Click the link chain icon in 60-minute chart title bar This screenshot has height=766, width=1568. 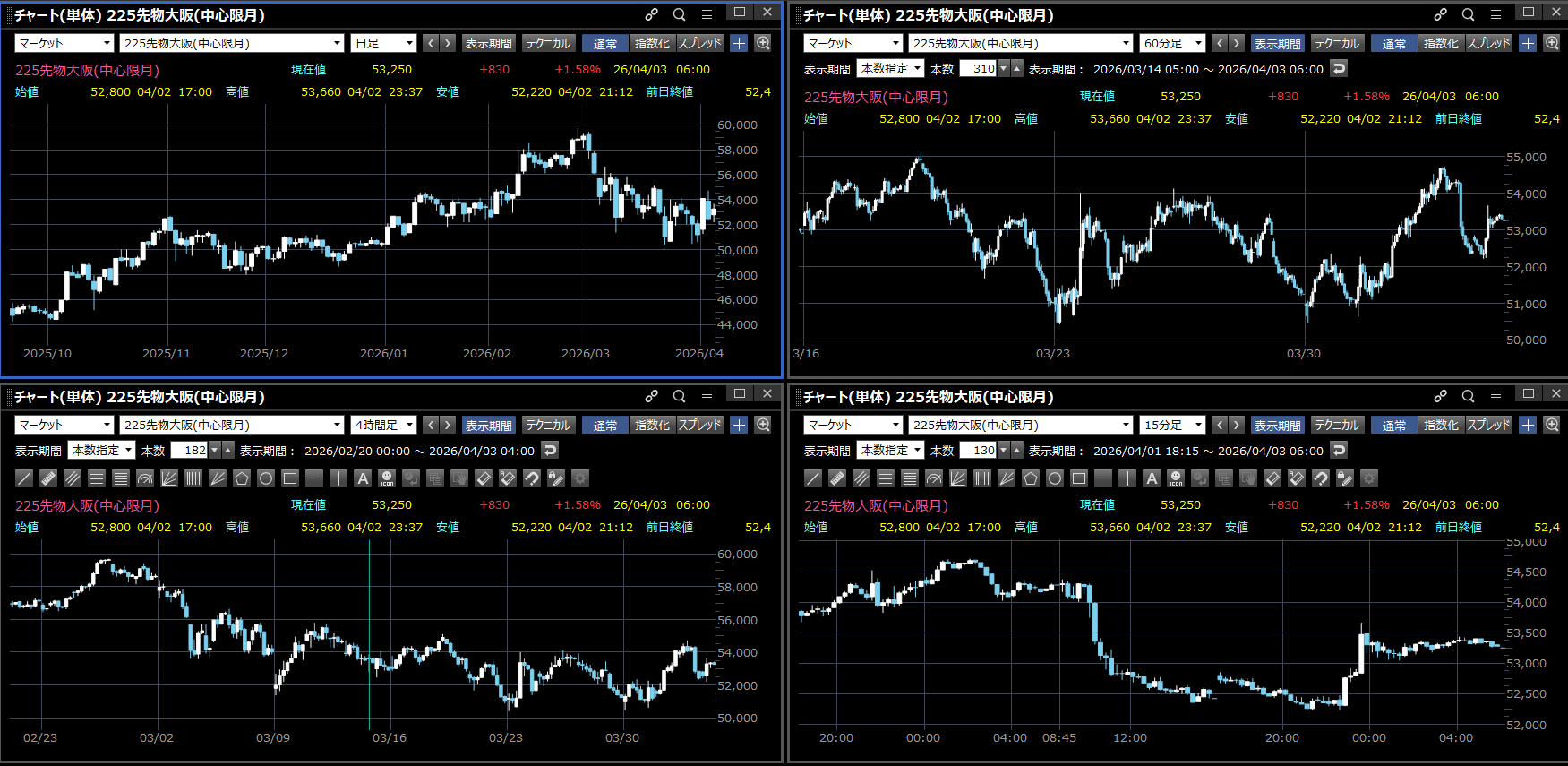(1440, 14)
